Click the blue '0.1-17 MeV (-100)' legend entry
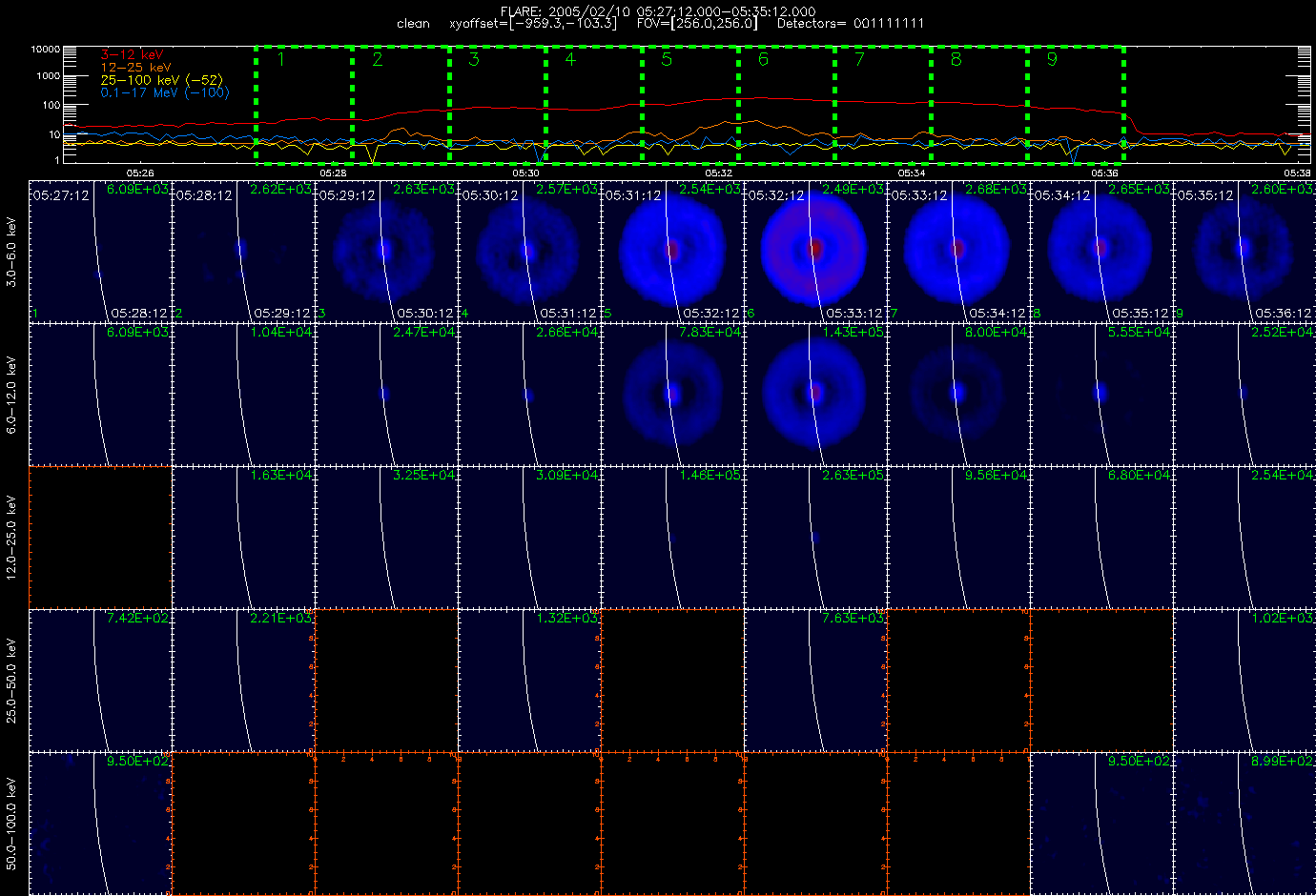Screen dimensions: 1316x896 (x=165, y=92)
